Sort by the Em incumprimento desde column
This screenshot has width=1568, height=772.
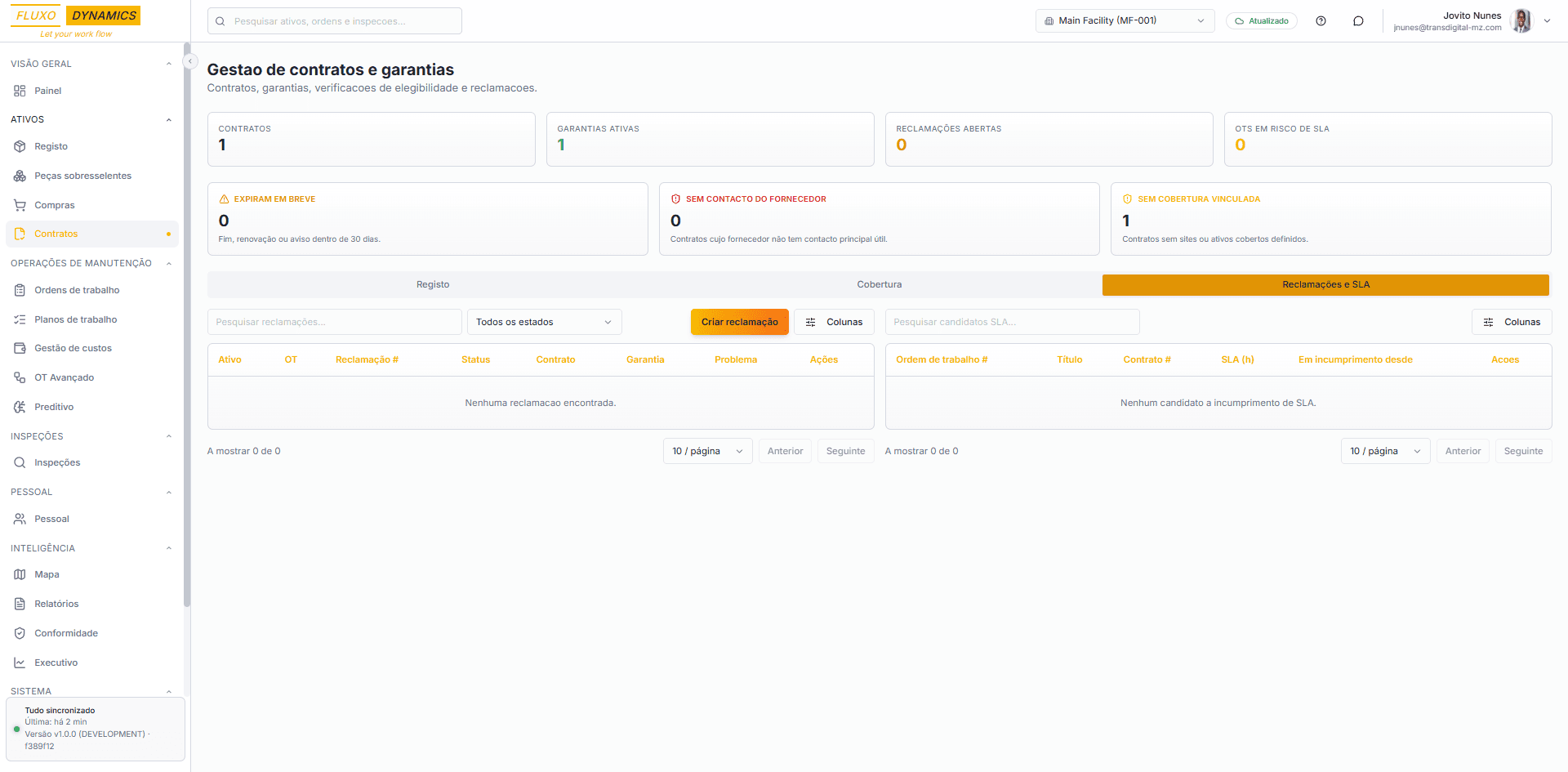pyautogui.click(x=1355, y=359)
